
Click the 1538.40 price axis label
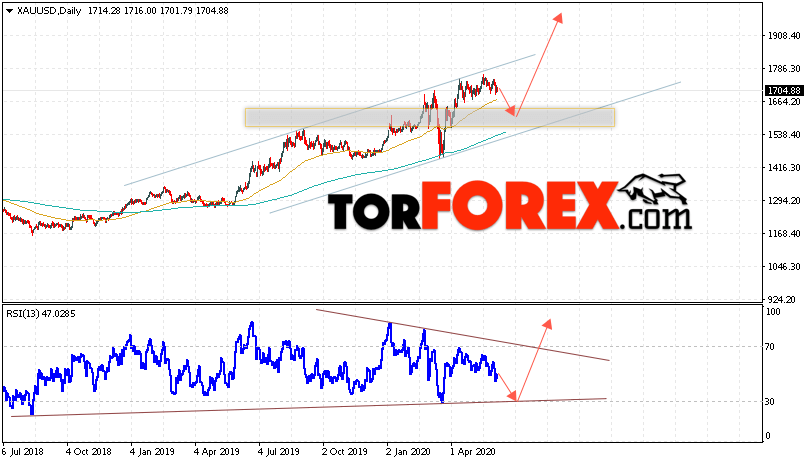pos(784,135)
